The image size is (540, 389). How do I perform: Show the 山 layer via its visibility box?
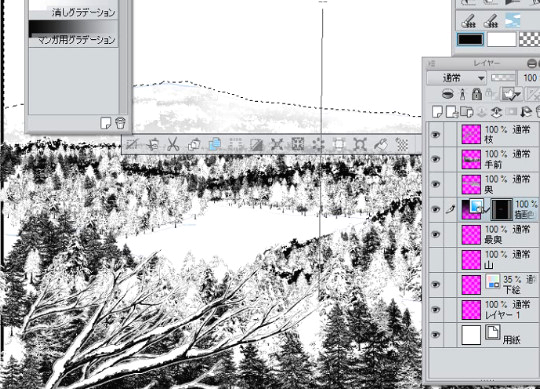(435, 260)
